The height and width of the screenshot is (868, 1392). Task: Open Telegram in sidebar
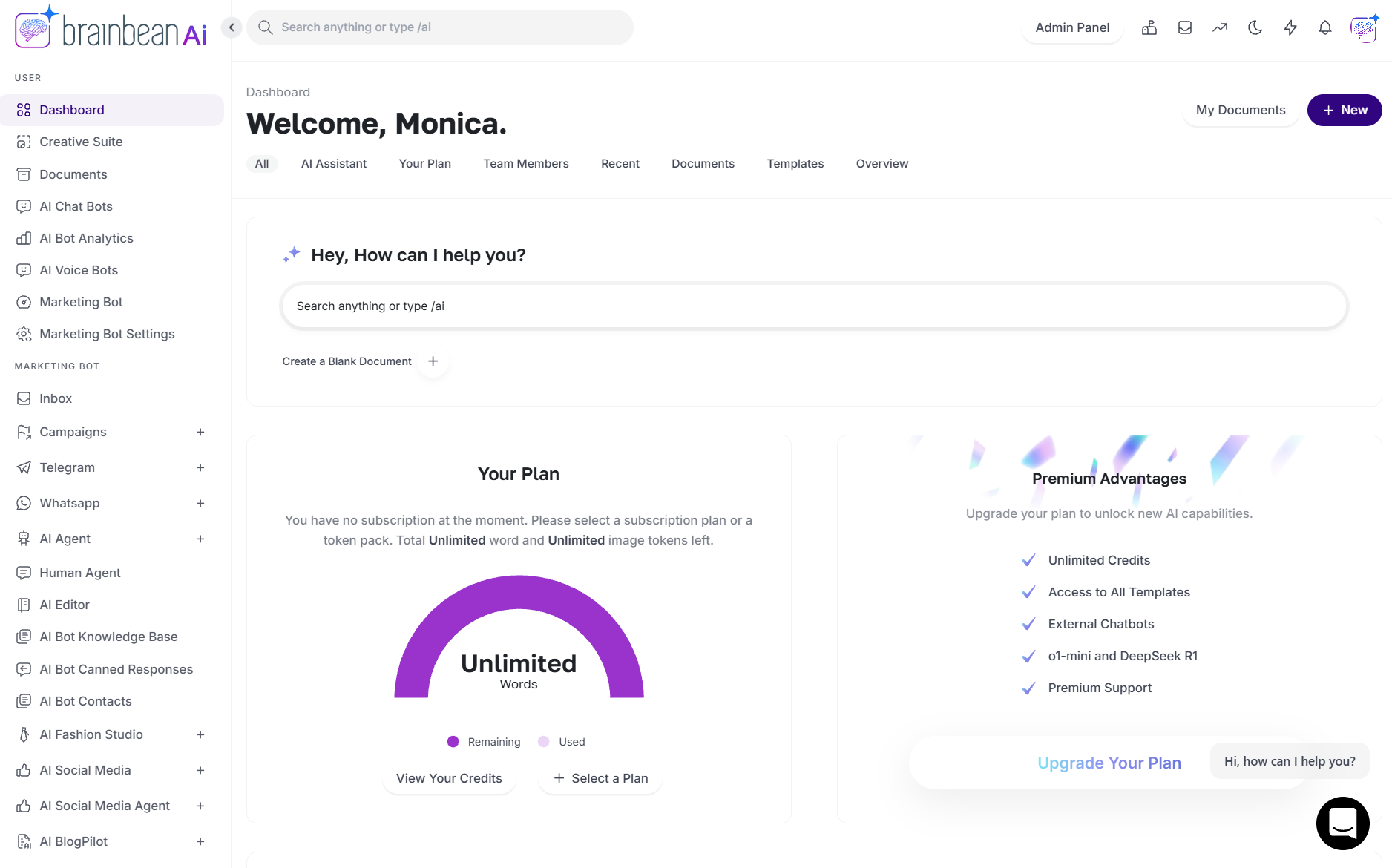(68, 467)
